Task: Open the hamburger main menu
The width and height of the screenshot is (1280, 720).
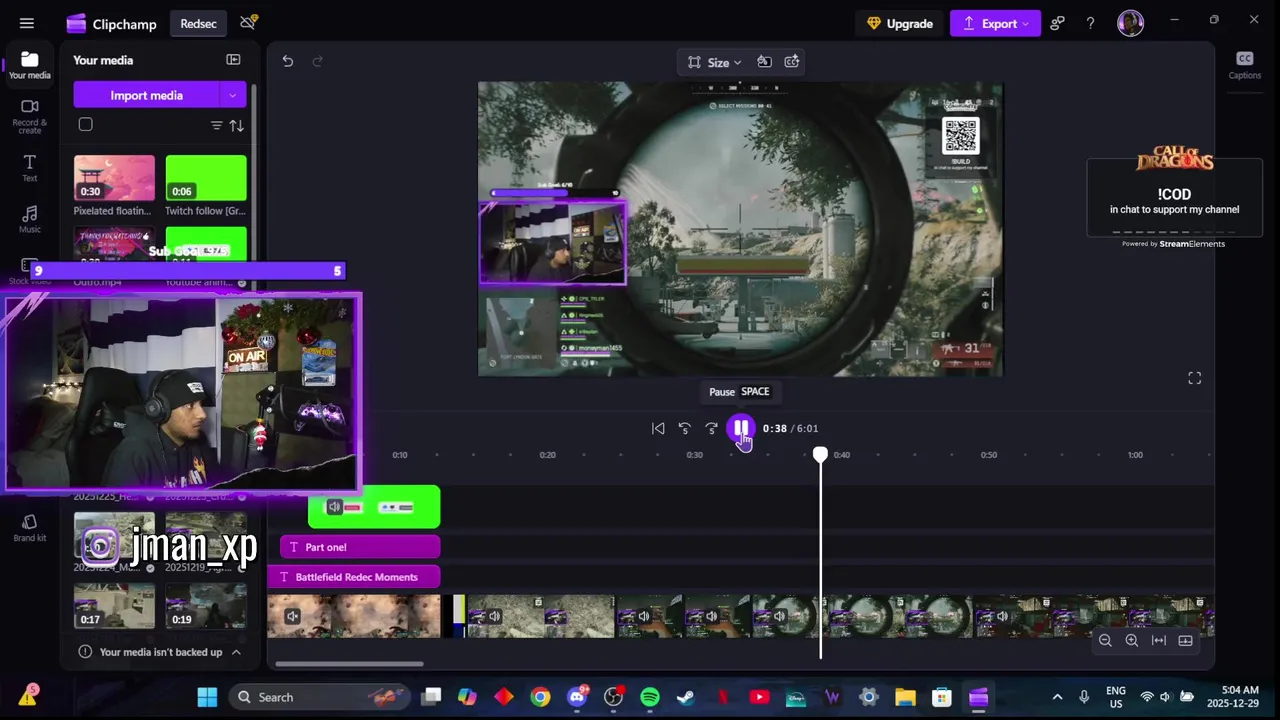Action: 27,23
